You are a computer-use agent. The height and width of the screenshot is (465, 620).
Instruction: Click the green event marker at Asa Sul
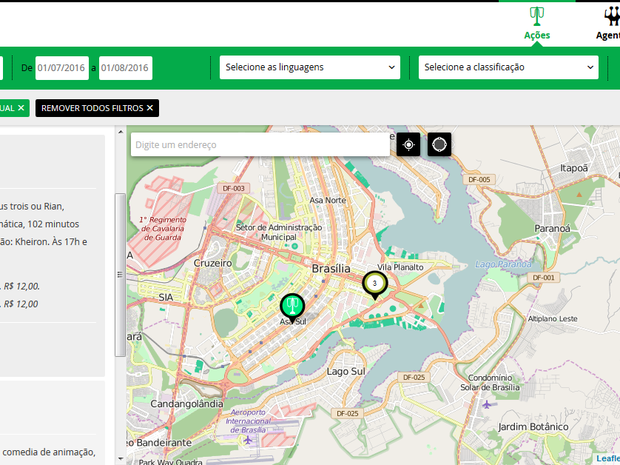tap(292, 306)
